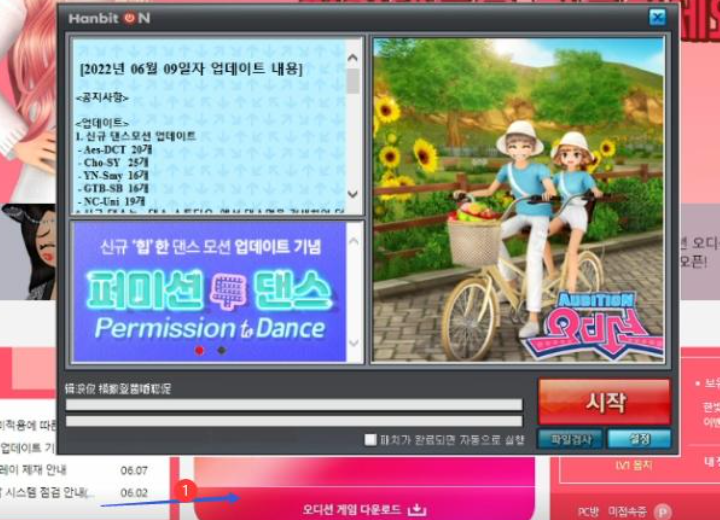Click the NC-Uni 19개 line
Screen dimensions: 720x520
tap(114, 201)
